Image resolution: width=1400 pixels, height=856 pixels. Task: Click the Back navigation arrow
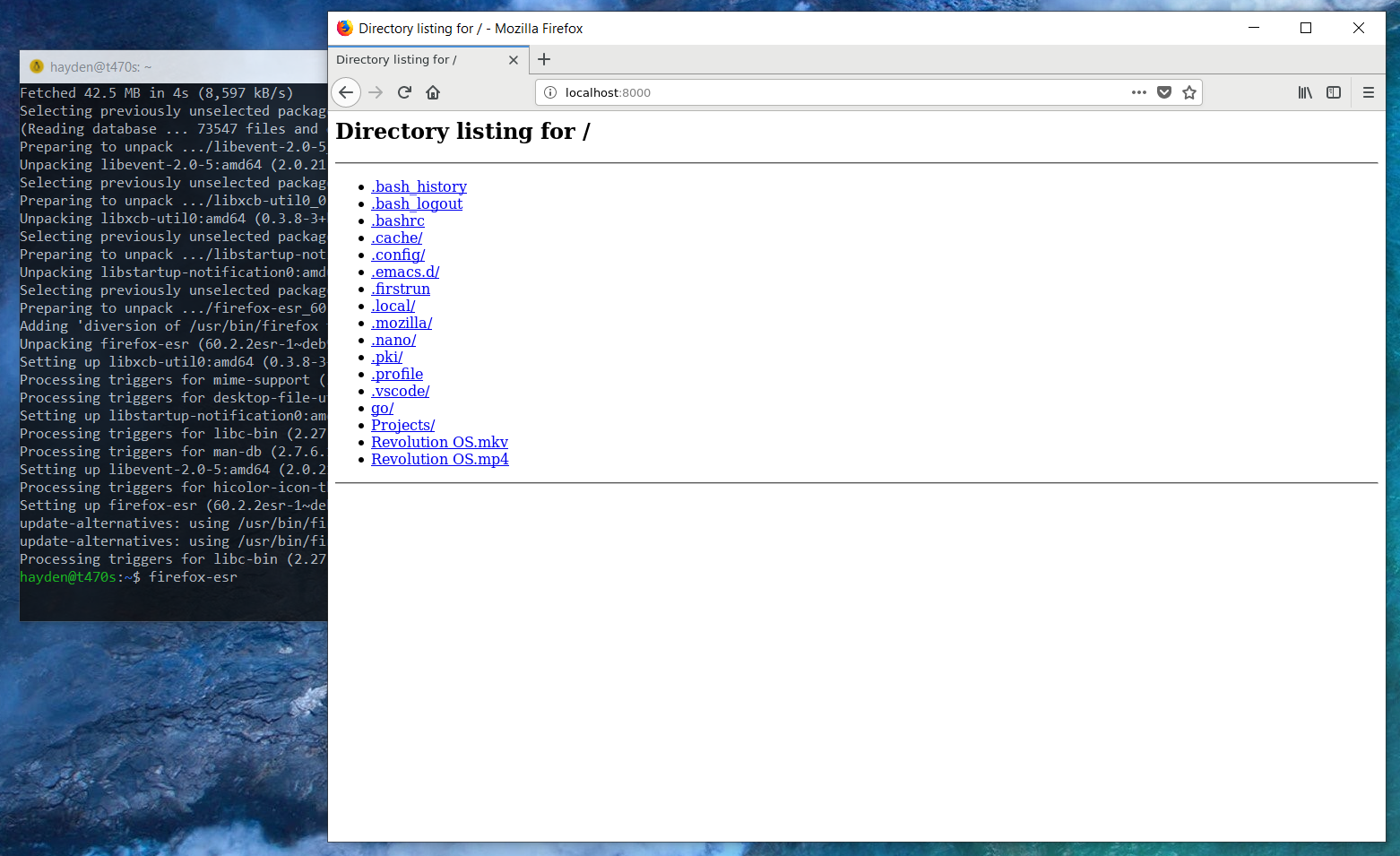point(346,91)
